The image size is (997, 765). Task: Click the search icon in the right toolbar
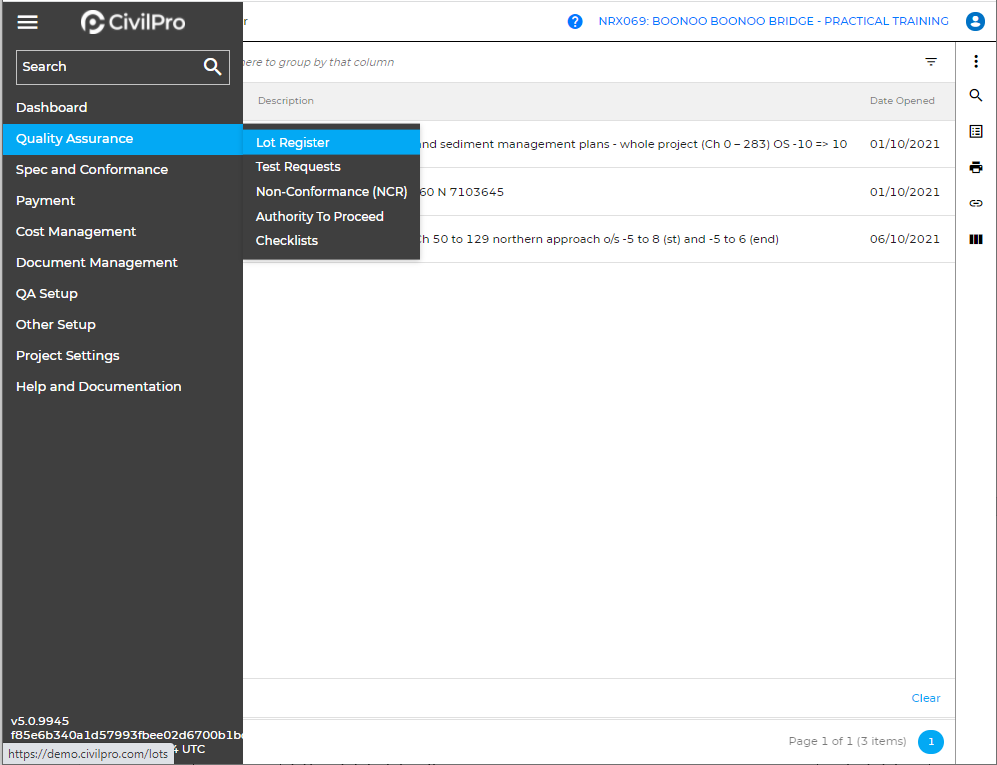[976, 96]
